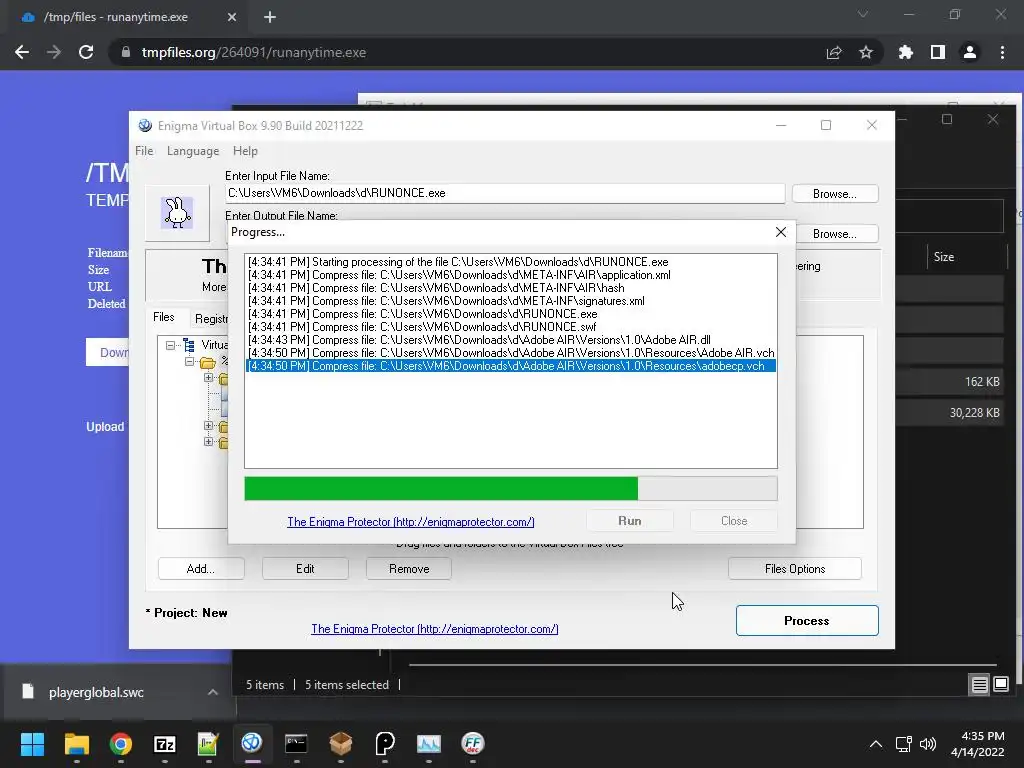
Task: Expand the last collapsed folder in the tree
Action: click(x=208, y=442)
